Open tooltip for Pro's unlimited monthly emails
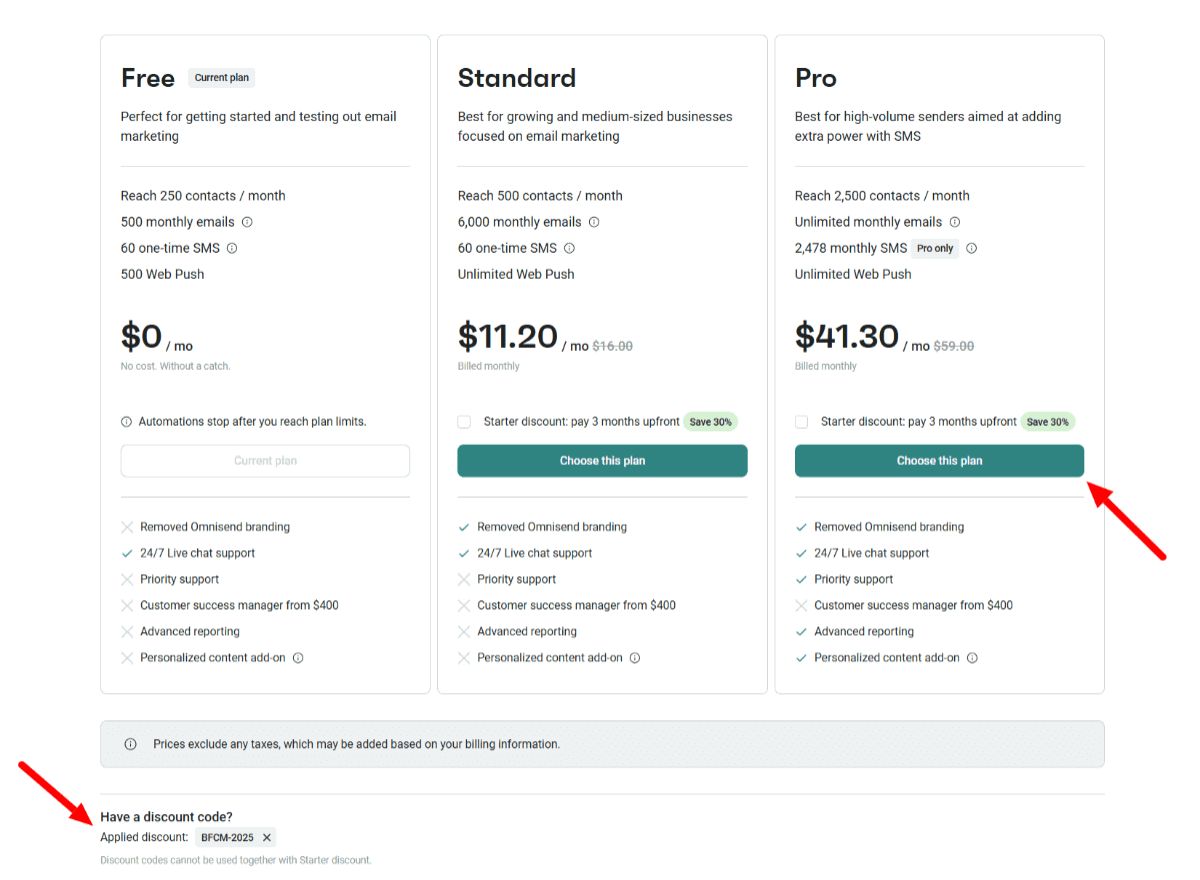 pos(955,221)
